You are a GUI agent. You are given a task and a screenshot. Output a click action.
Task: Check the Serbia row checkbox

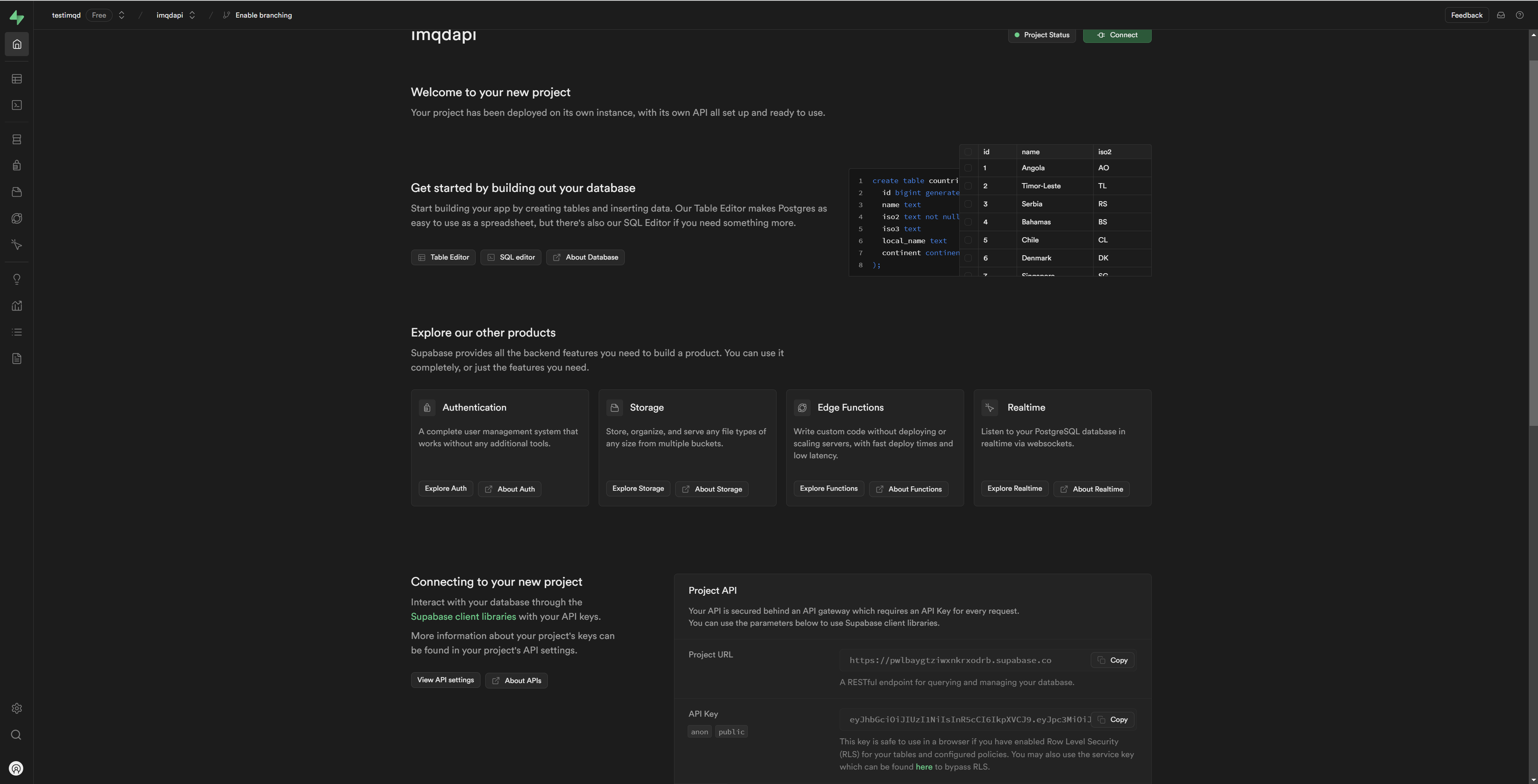(x=968, y=204)
